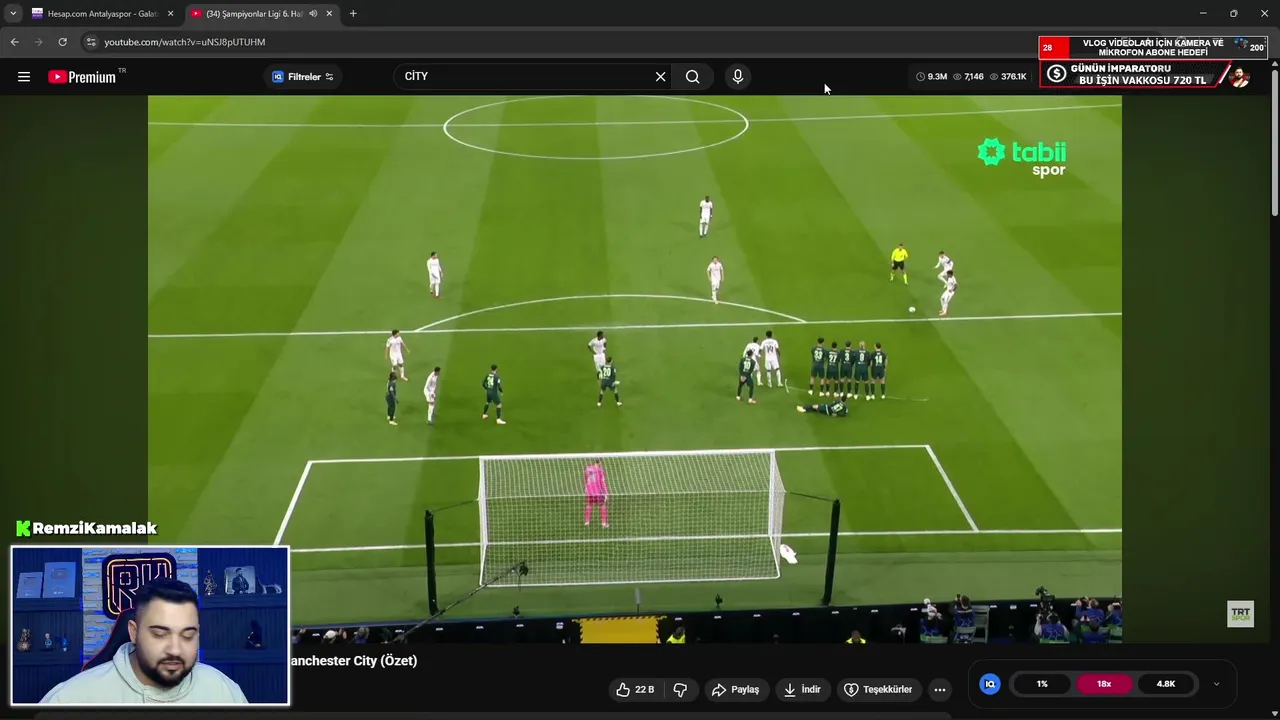Open the Filtreler filter button
The width and height of the screenshot is (1280, 720).
point(303,77)
